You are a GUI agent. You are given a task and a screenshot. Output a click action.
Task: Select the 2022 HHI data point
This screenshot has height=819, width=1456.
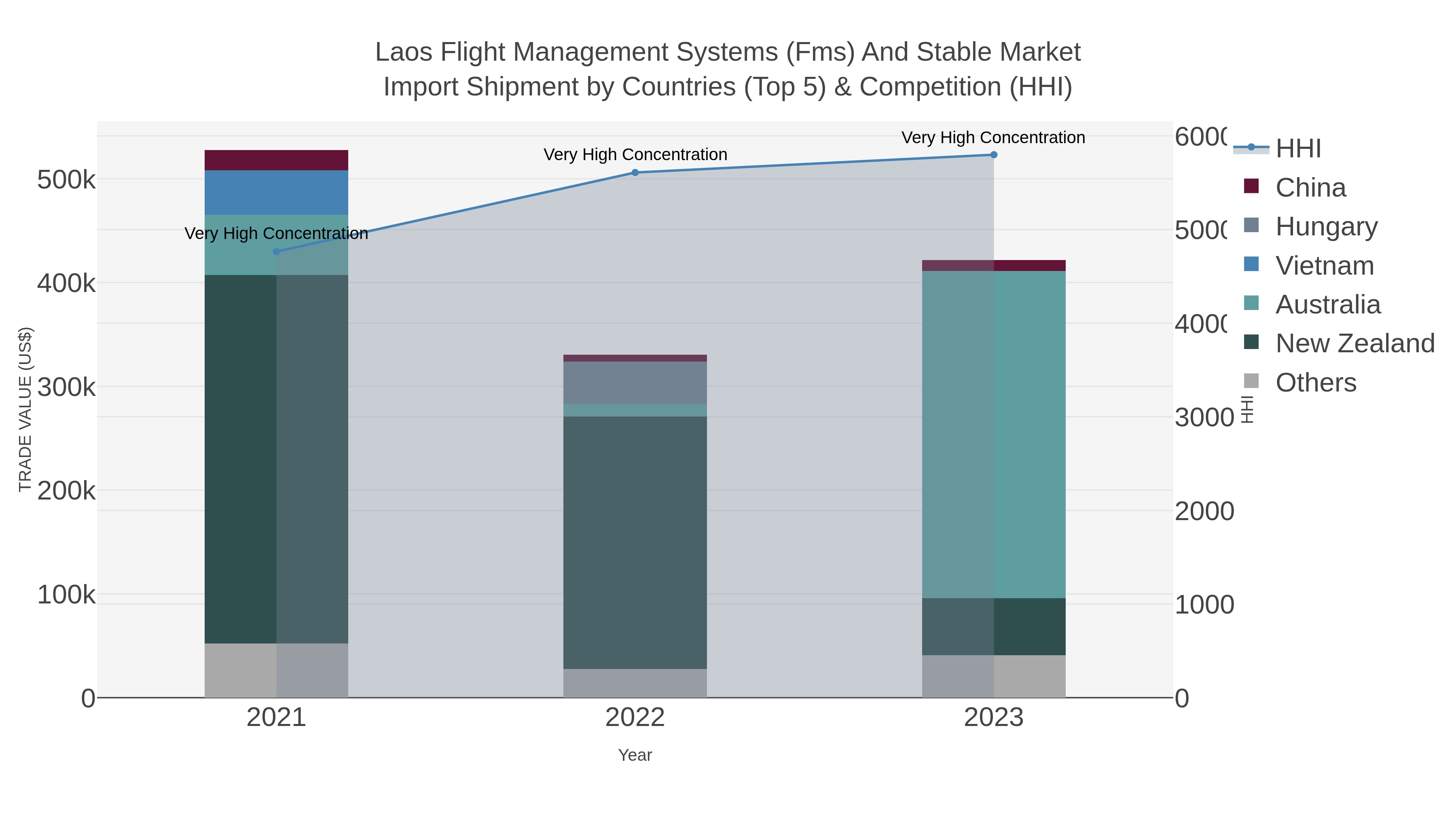point(635,172)
